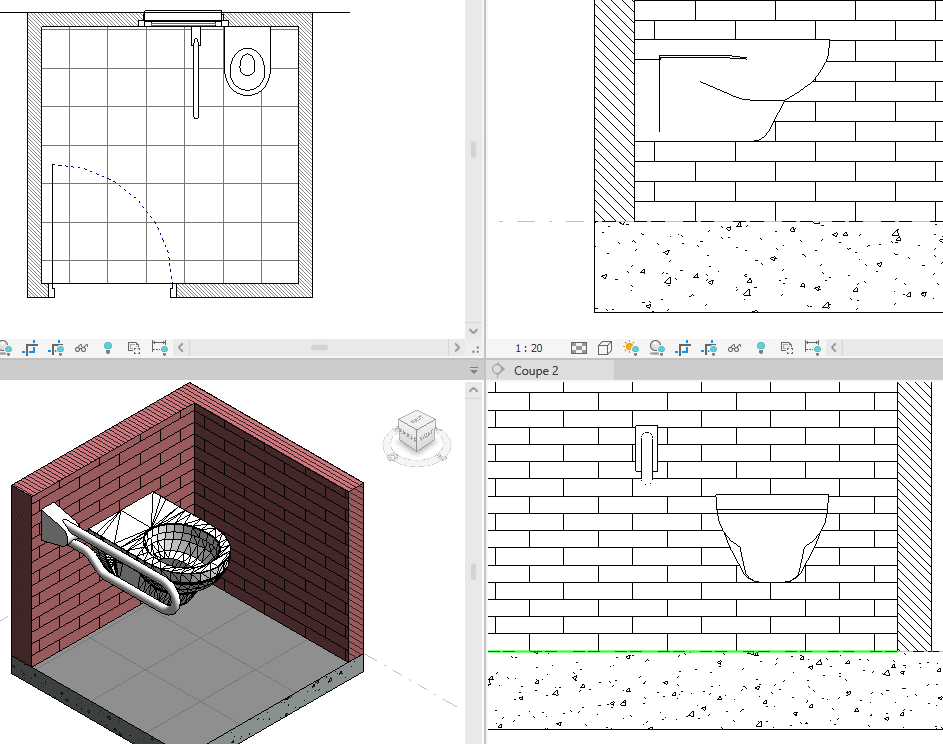
Task: Toggle Show Crop Region in the section view bar
Action: pyautogui.click(x=709, y=348)
